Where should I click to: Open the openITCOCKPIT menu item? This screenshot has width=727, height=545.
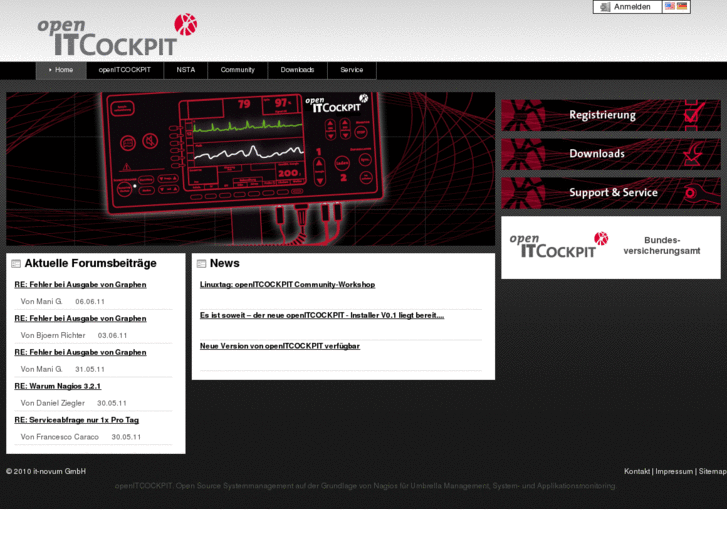pos(125,70)
